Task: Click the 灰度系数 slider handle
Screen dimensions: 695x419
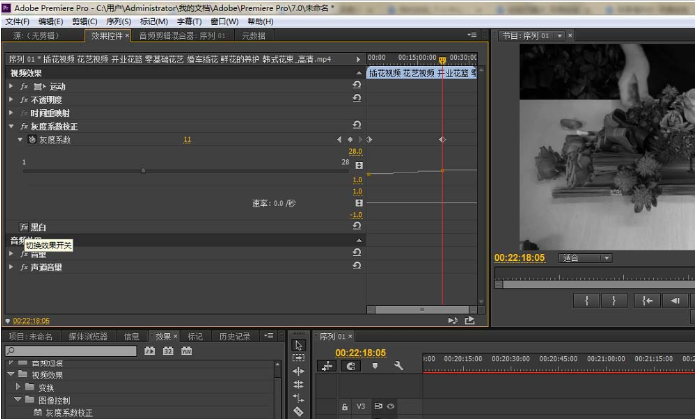Action: pos(143,171)
